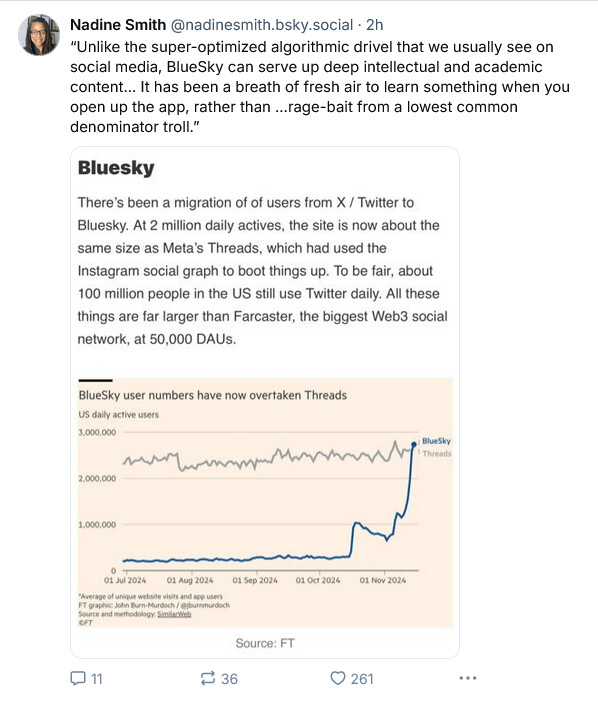
Task: Open the three-dot more options menu
Action: 467,678
